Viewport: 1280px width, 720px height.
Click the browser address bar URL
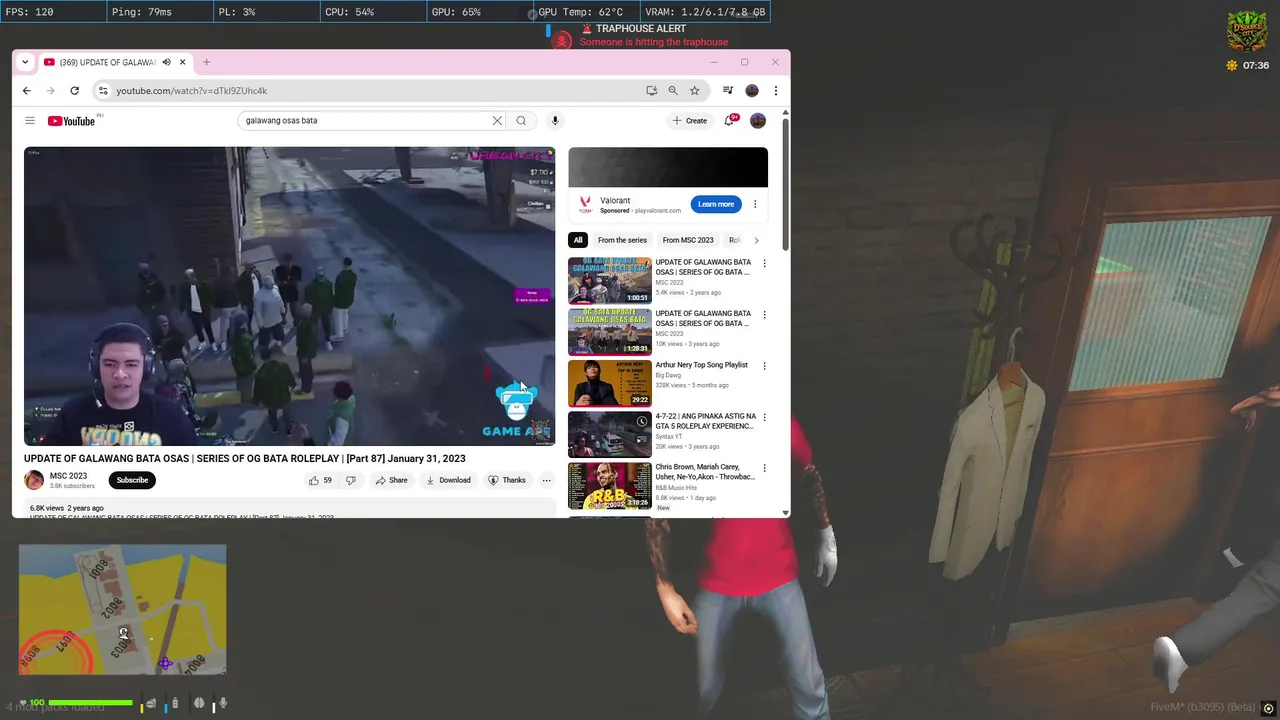pos(191,91)
